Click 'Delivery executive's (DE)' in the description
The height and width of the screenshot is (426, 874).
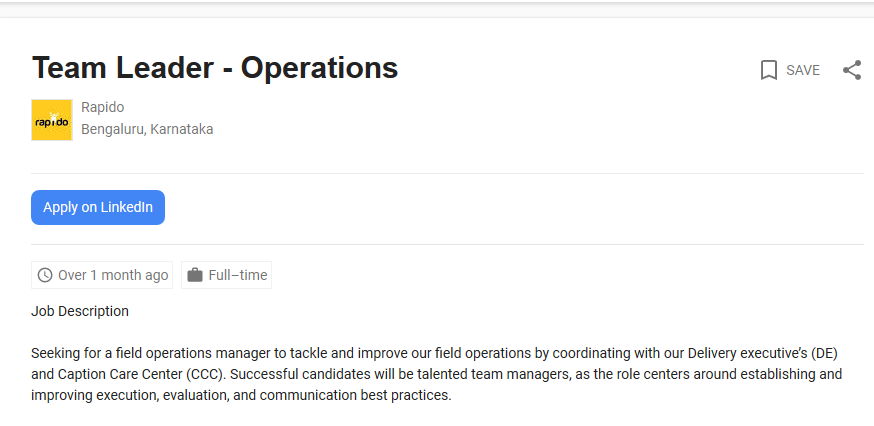point(763,353)
